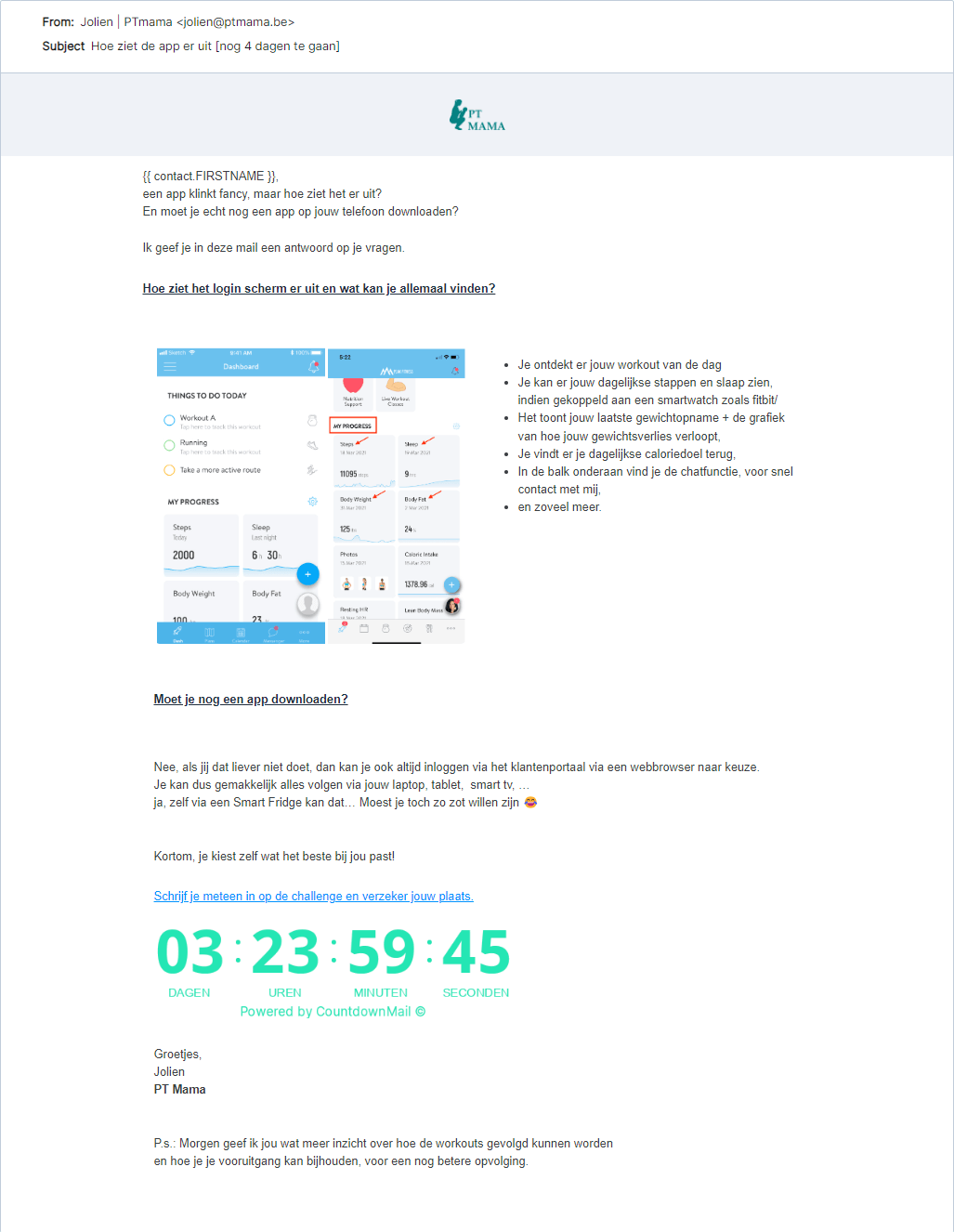Select three-dots icon in right bottom bar
This screenshot has height=1232, width=954.
tap(451, 629)
